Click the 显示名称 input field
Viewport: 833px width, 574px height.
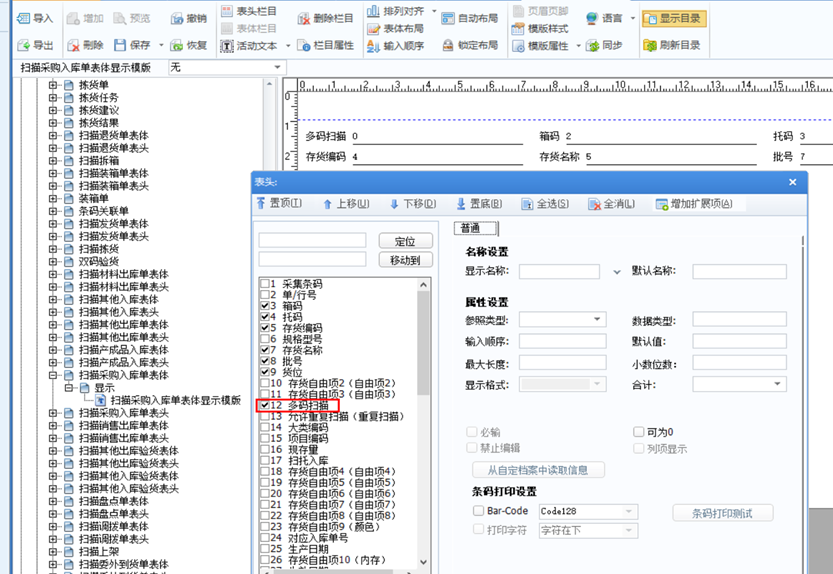[x=559, y=272]
